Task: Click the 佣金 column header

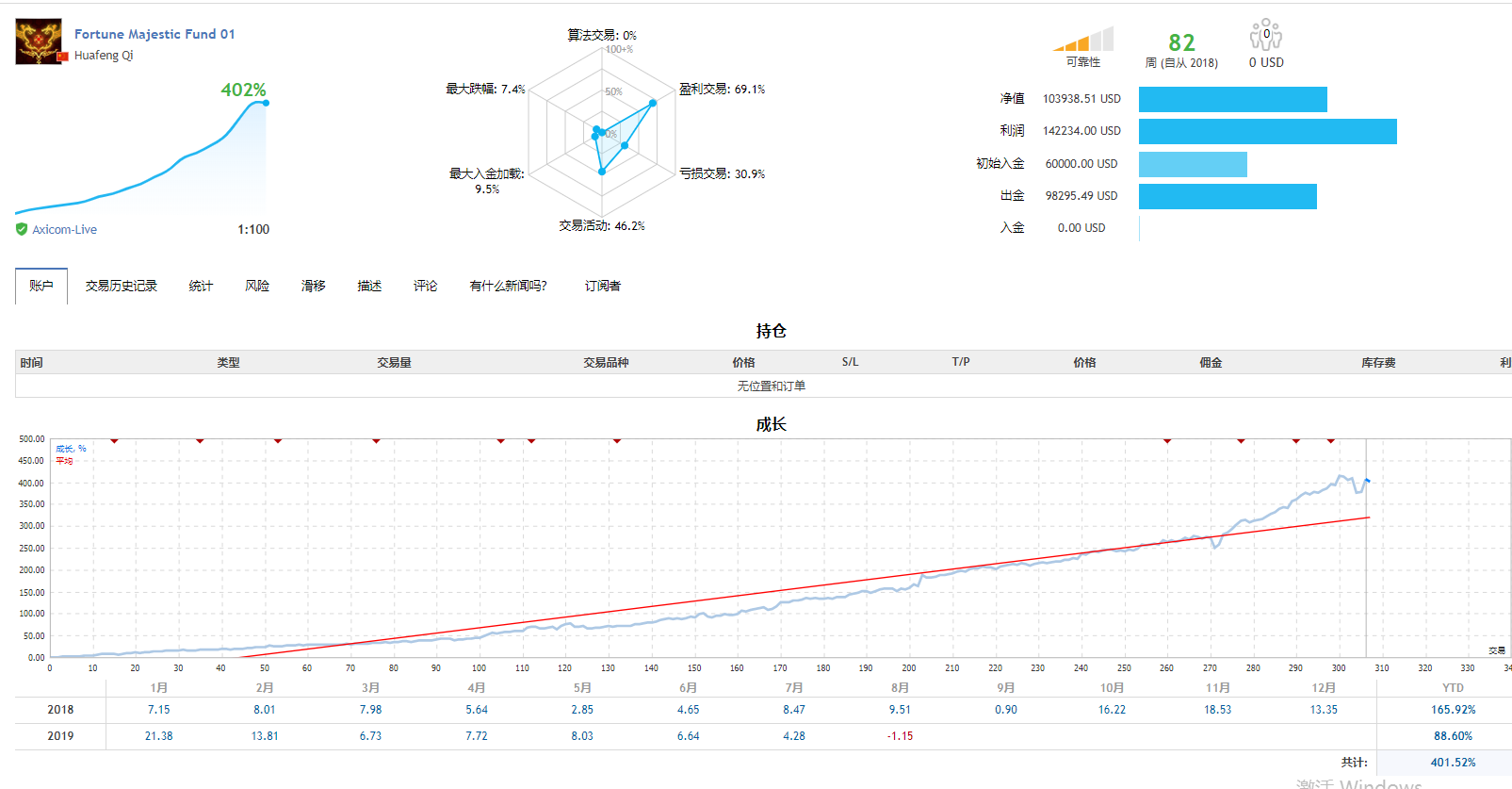Action: pyautogui.click(x=1211, y=362)
